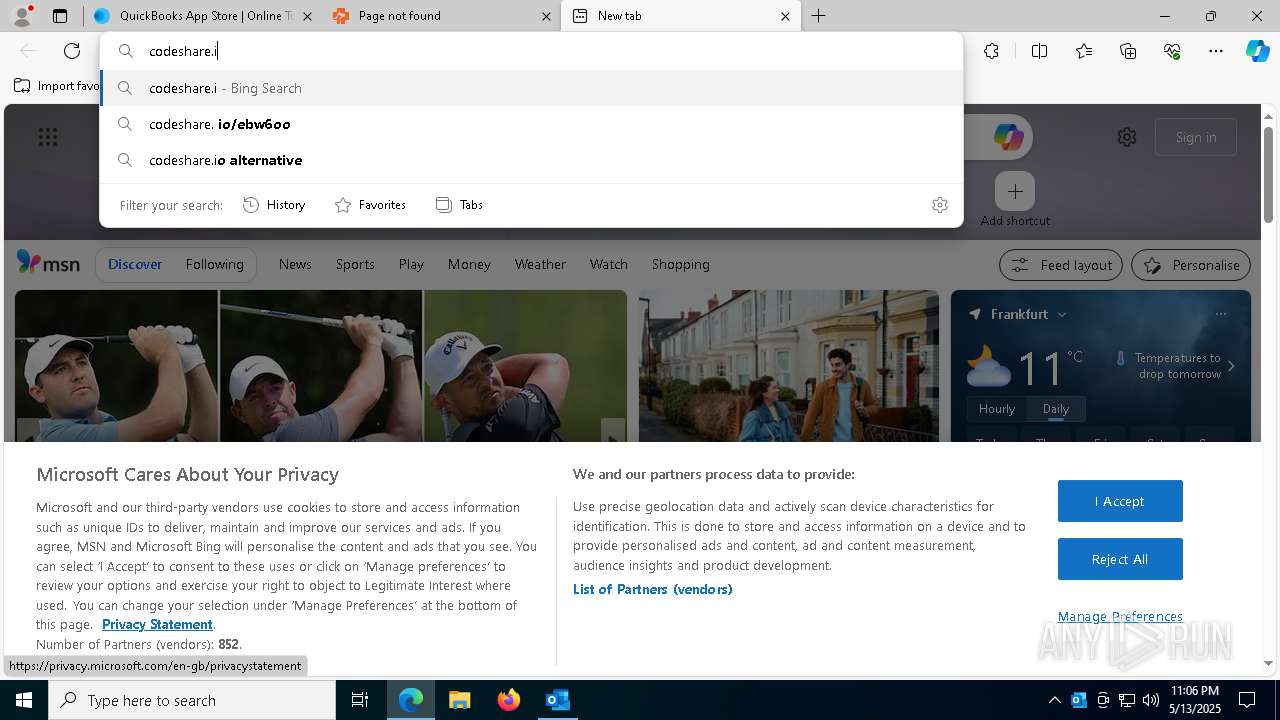Select Daily weather view
1280x720 pixels.
[1056, 409]
